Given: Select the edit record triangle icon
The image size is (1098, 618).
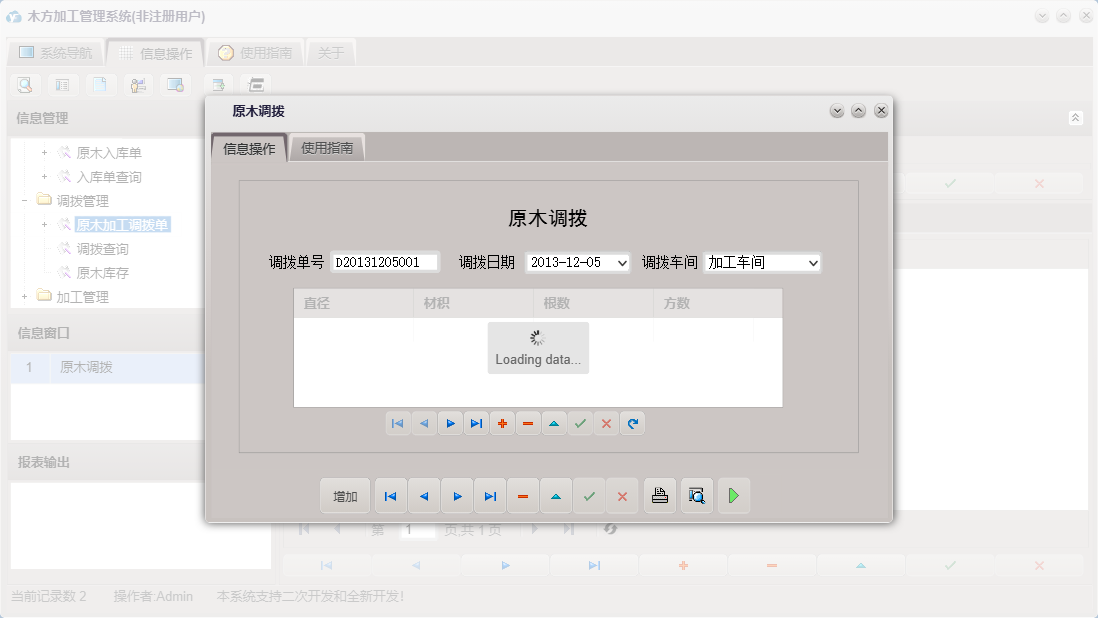Looking at the screenshot, I should (556, 495).
